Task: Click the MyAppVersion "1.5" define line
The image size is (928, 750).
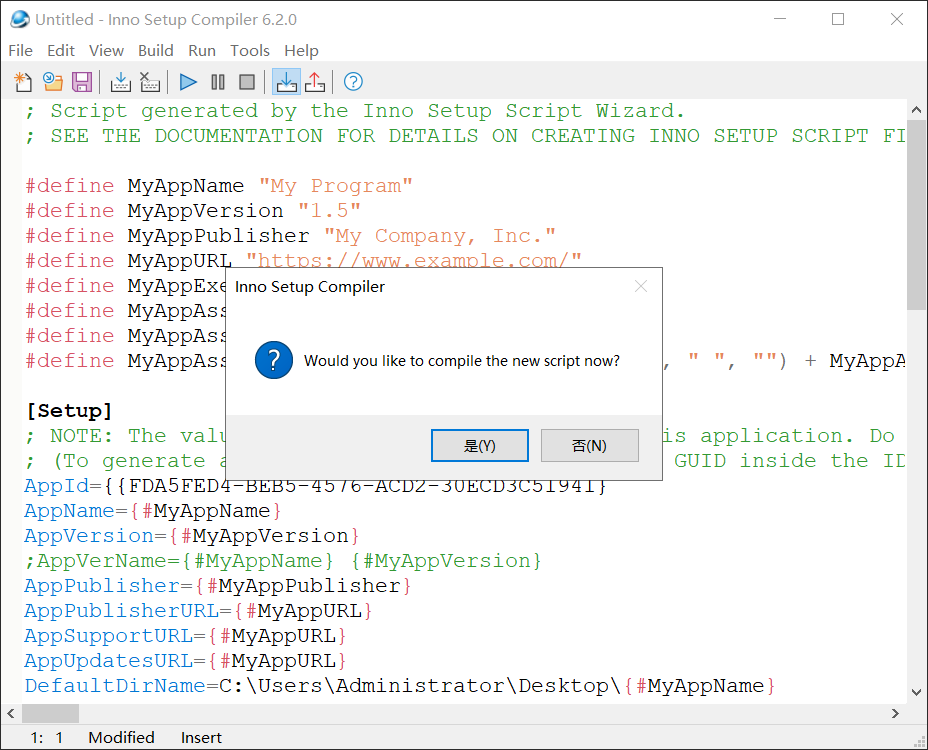Action: (x=193, y=211)
